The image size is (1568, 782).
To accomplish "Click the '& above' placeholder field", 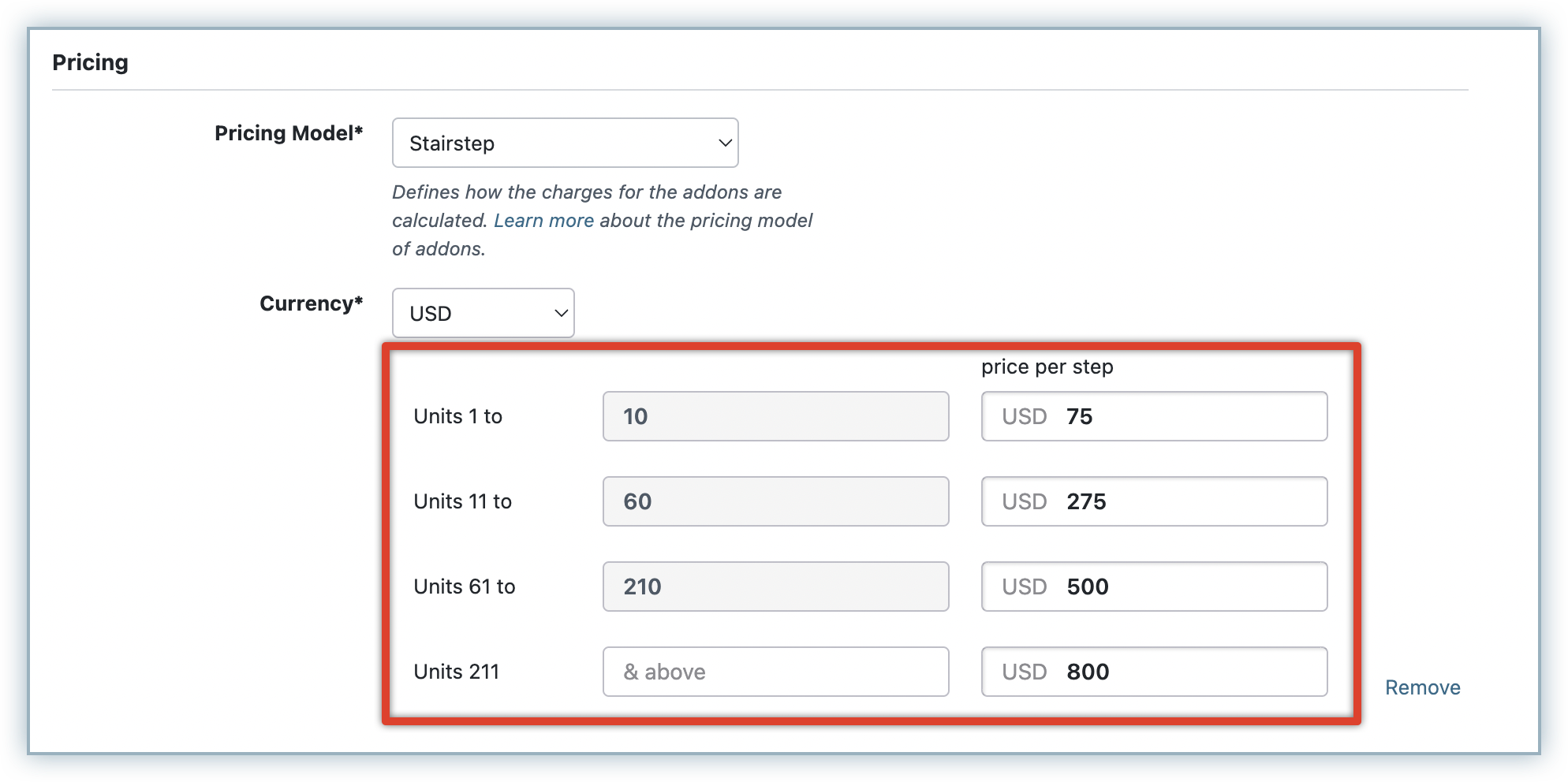I will pyautogui.click(x=775, y=672).
